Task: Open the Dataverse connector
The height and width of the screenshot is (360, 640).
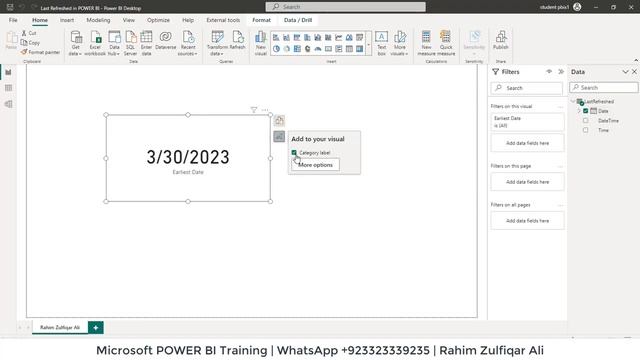Action: pos(165,41)
